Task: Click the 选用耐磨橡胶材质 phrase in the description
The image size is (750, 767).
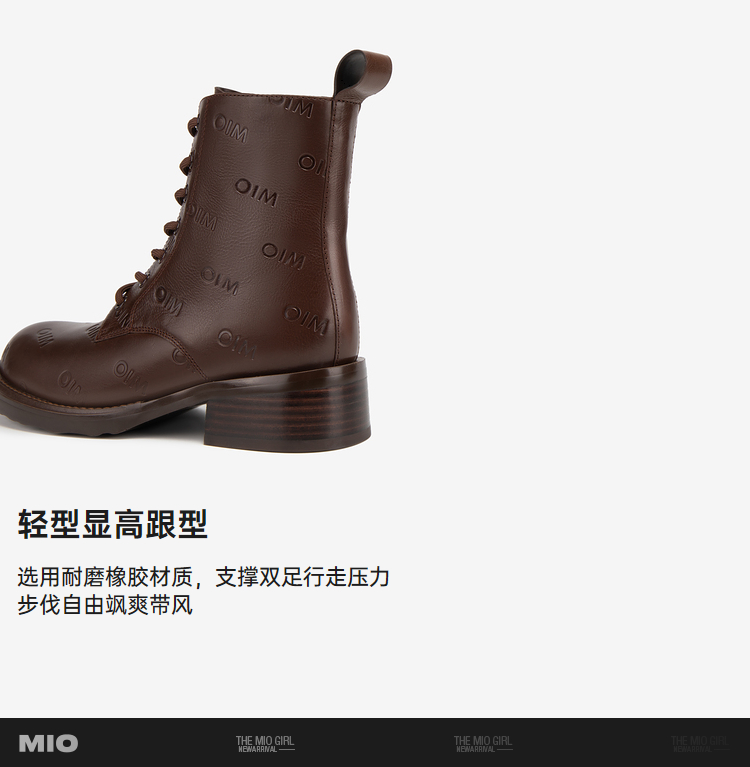Action: 105,577
